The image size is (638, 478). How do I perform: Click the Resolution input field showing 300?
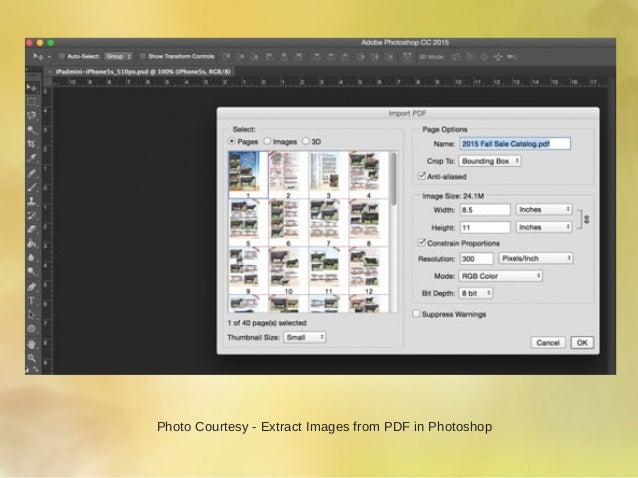coord(476,259)
